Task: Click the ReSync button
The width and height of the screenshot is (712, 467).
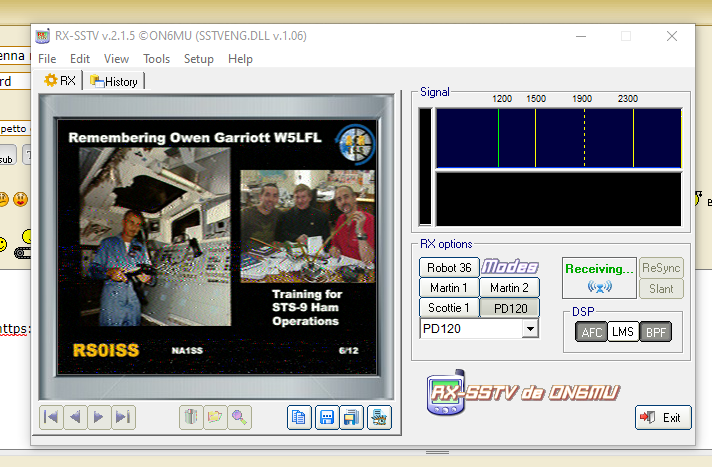Action: [x=661, y=268]
